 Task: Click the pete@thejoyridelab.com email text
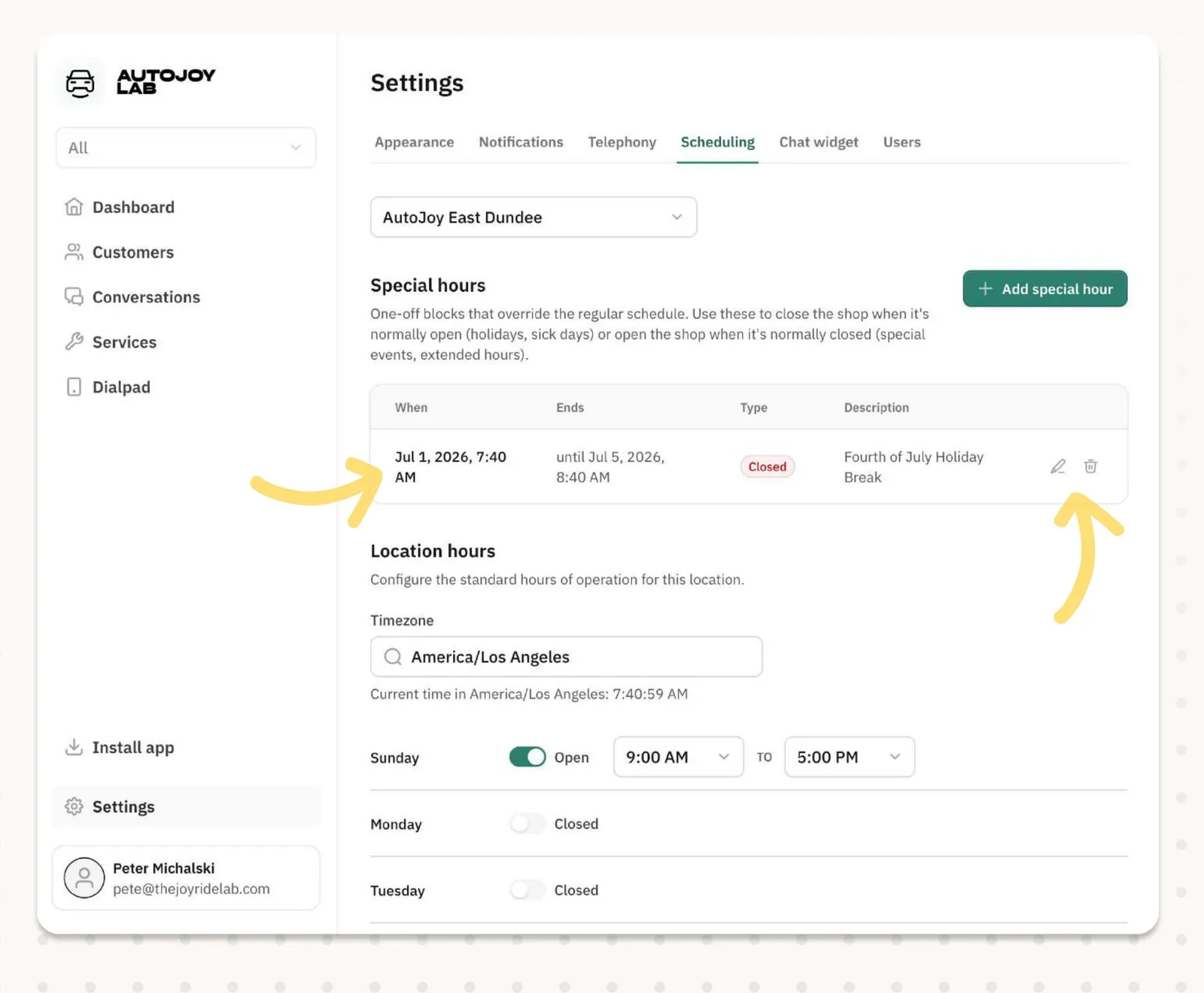(x=191, y=888)
